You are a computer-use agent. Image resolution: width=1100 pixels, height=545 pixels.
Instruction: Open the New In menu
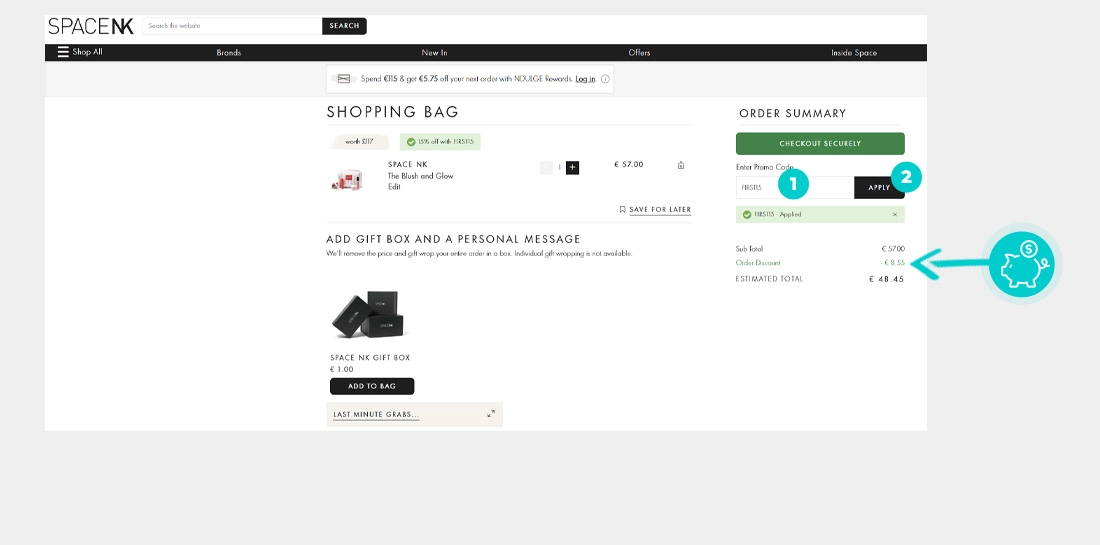[x=434, y=52]
